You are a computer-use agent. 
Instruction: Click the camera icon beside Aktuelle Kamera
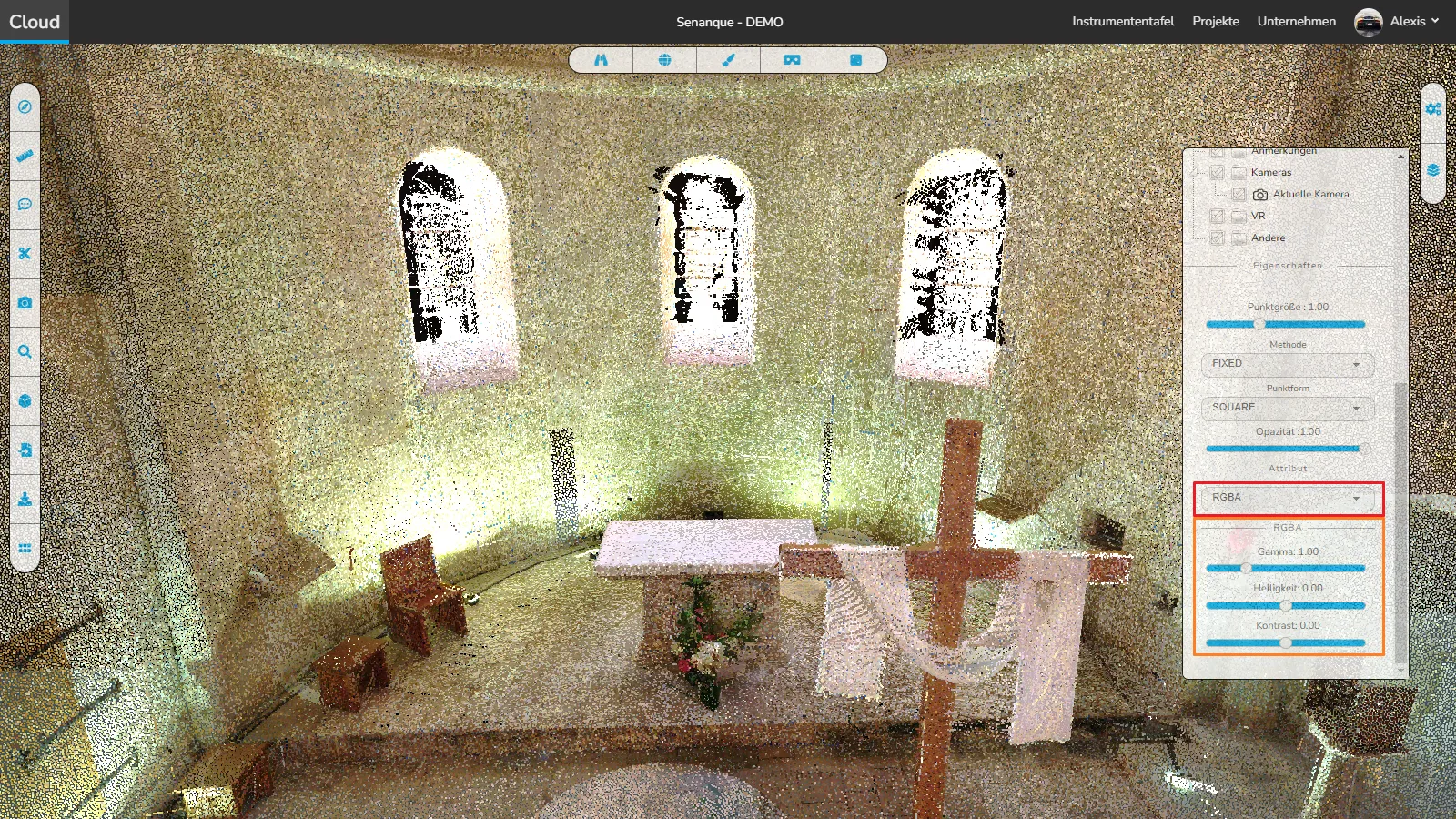point(1260,195)
